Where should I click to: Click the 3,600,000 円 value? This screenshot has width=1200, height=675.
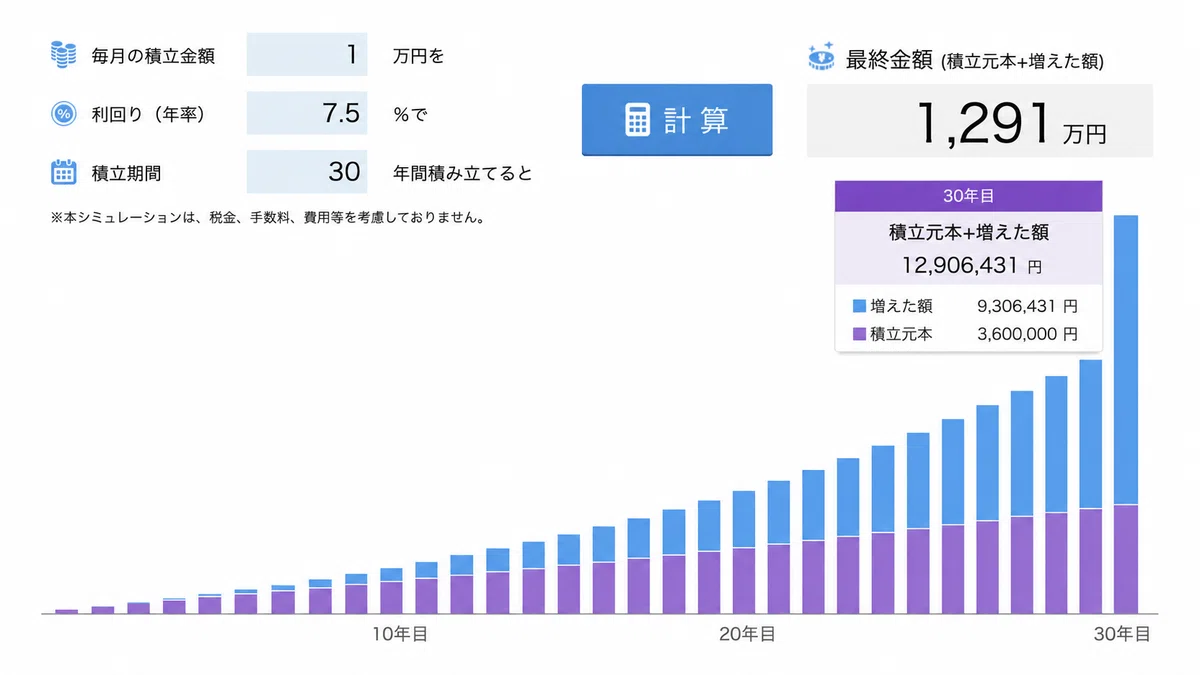coord(1027,334)
